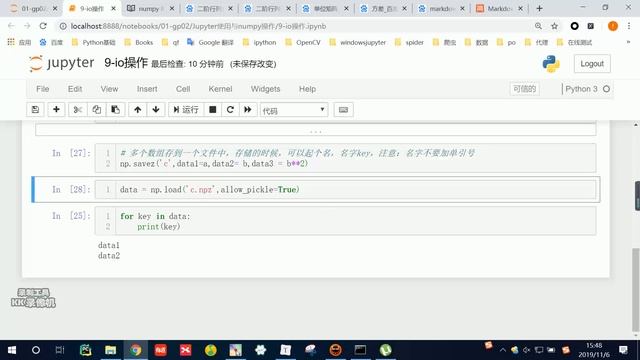640x360 pixels.
Task: Open the View menu
Action: point(109,89)
